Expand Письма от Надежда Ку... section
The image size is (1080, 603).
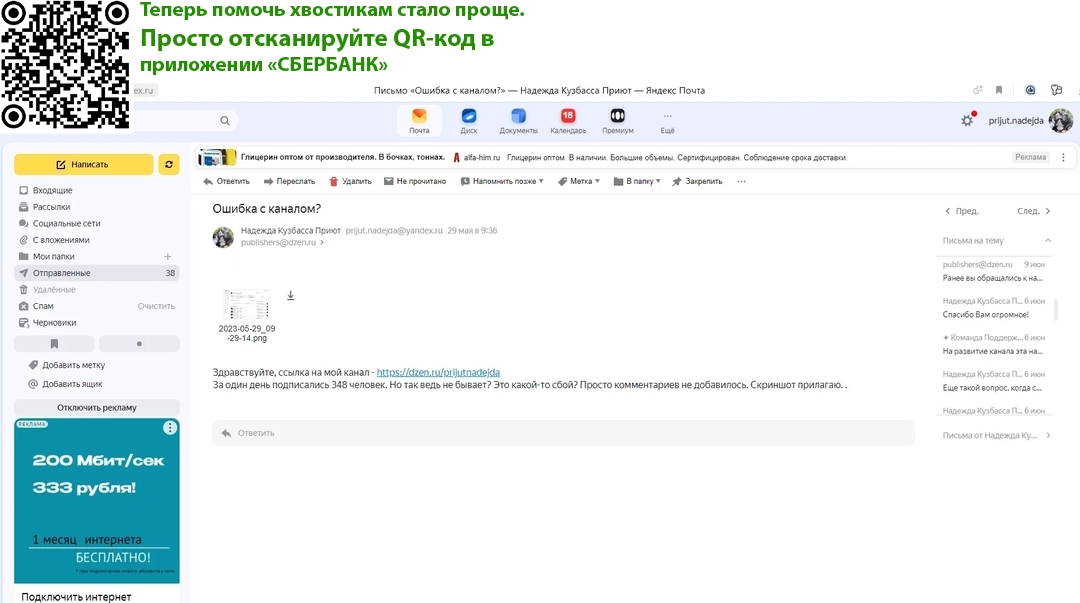pyautogui.click(x=997, y=436)
